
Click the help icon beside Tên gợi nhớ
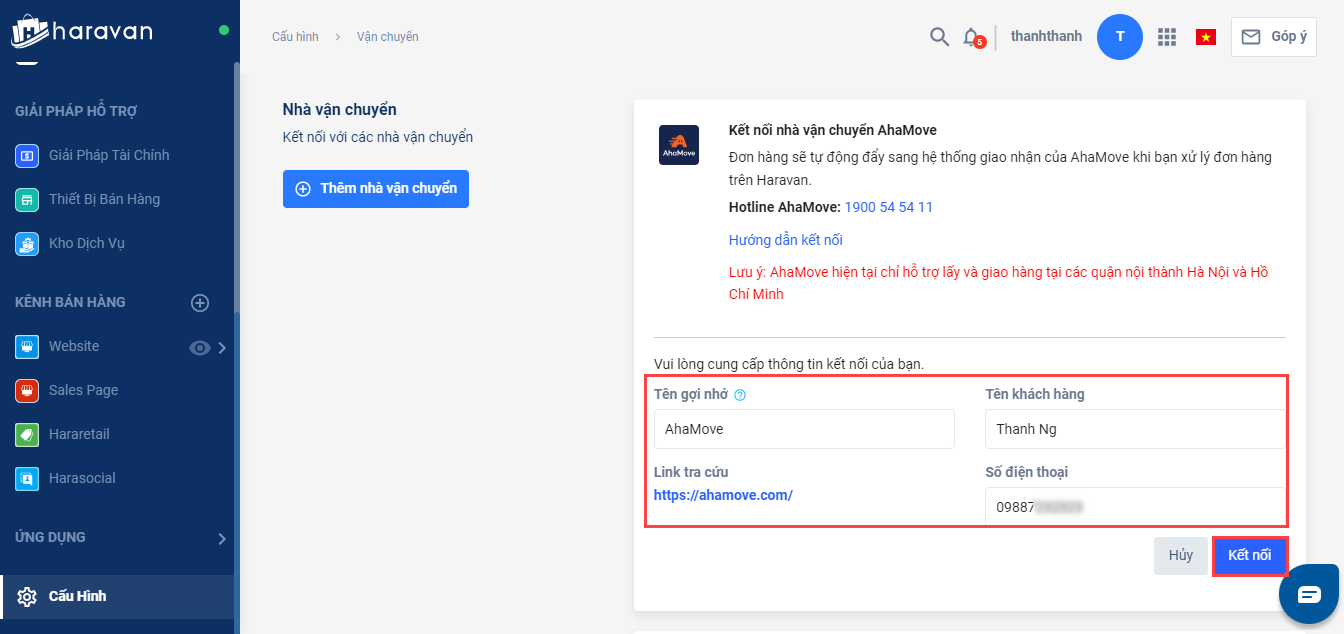(x=740, y=395)
